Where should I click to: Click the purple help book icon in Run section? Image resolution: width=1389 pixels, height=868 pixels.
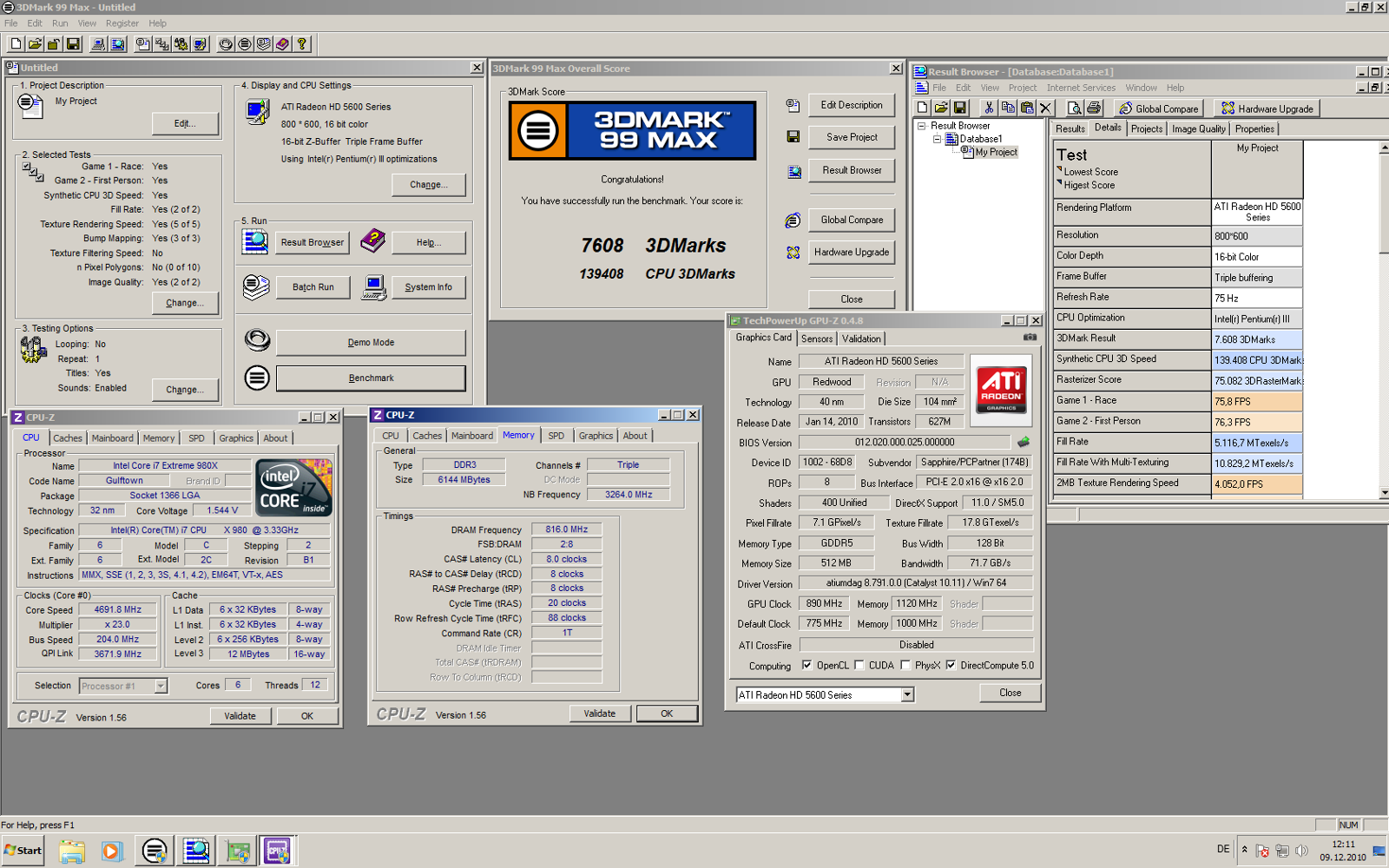click(373, 240)
